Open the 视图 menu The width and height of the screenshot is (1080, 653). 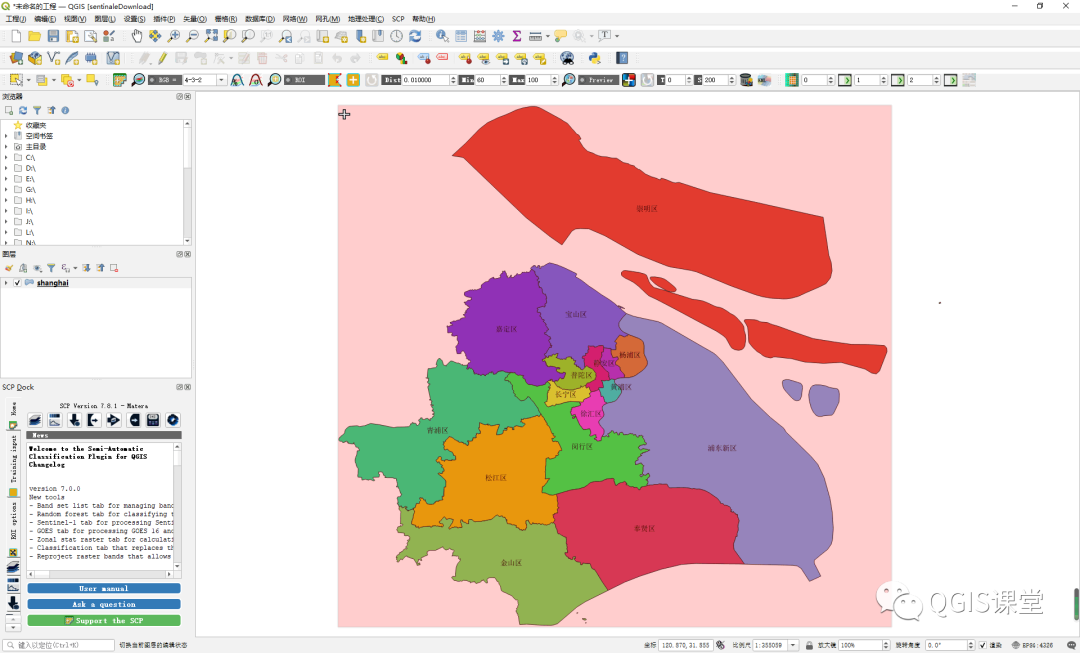click(x=75, y=19)
